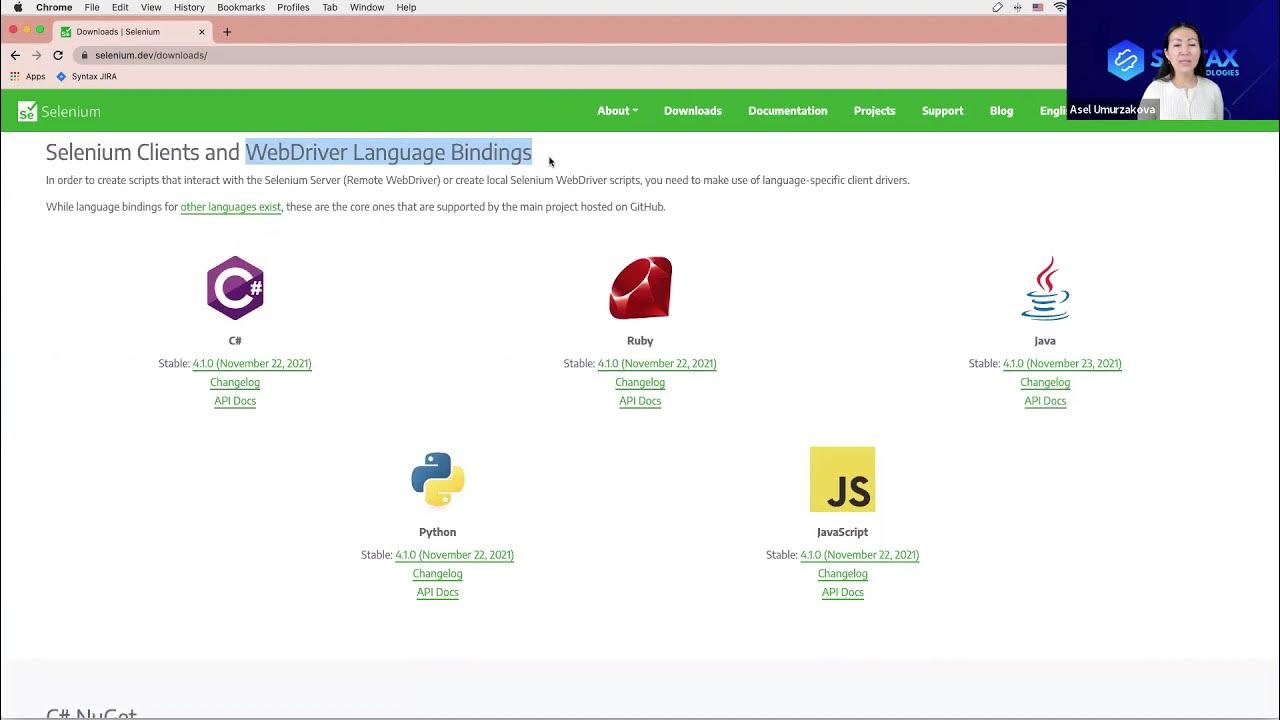The width and height of the screenshot is (1280, 720).
Task: Reload the page with refresh icon
Action: 58,55
